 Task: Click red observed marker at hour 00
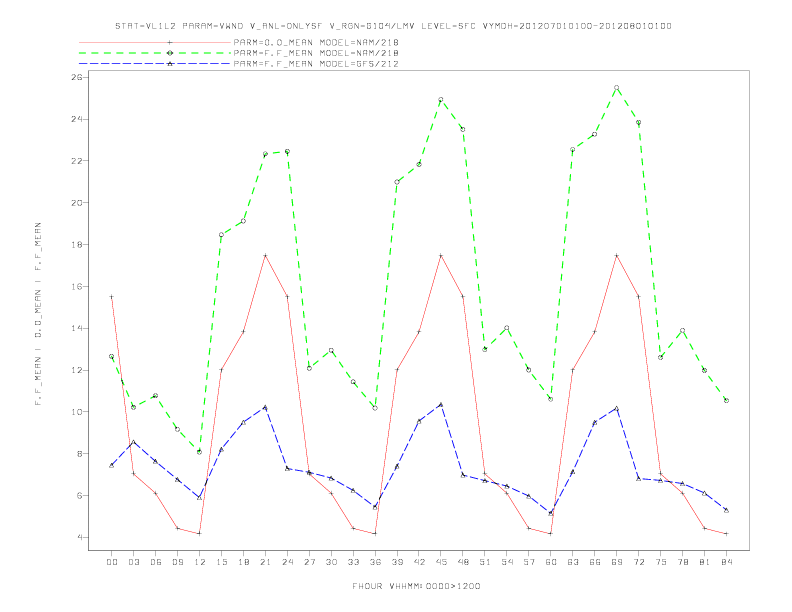click(x=112, y=297)
